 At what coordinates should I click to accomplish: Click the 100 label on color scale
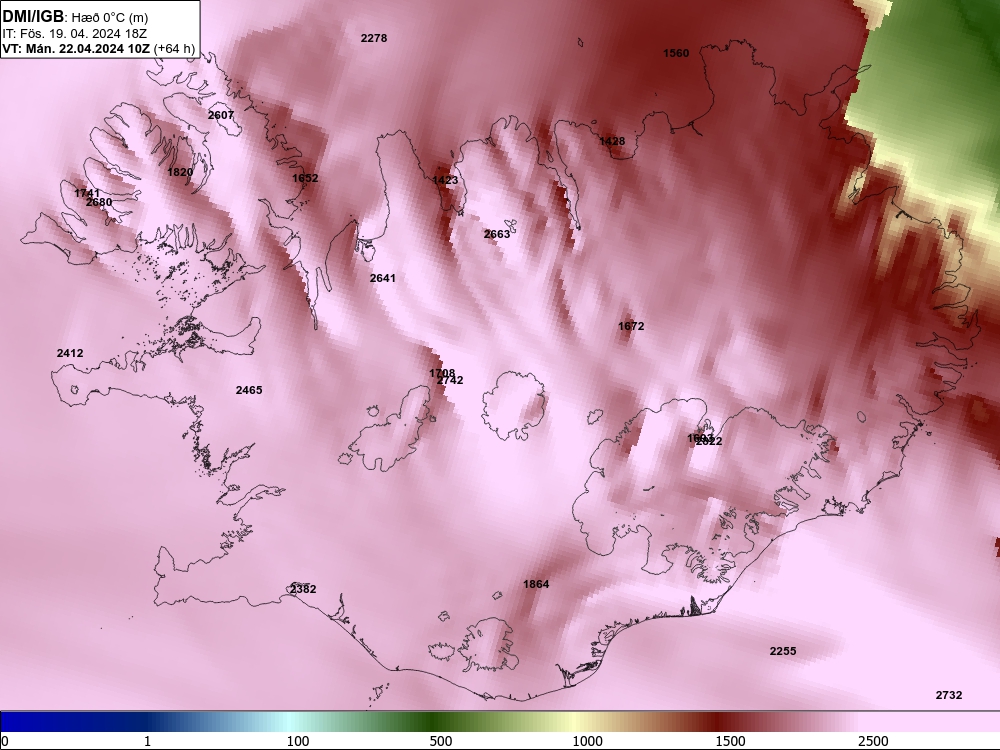298,741
